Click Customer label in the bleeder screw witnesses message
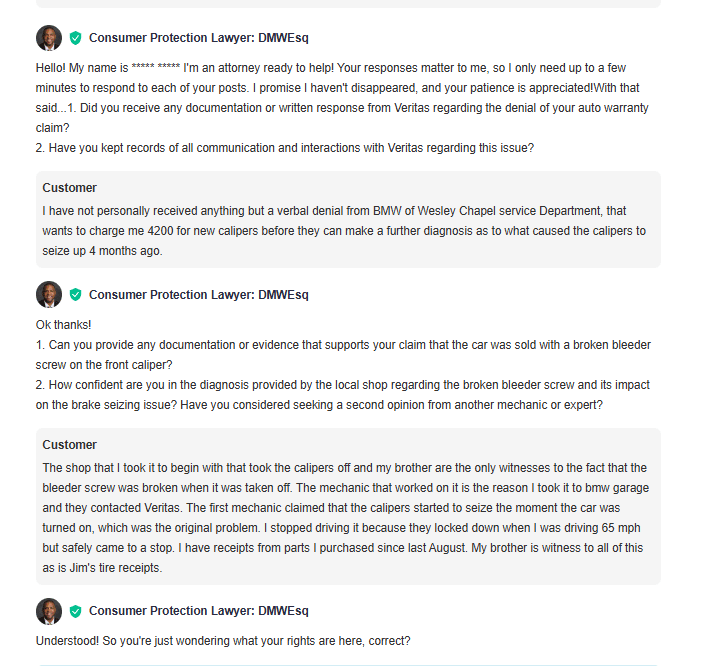The image size is (701, 666). pyautogui.click(x=69, y=445)
